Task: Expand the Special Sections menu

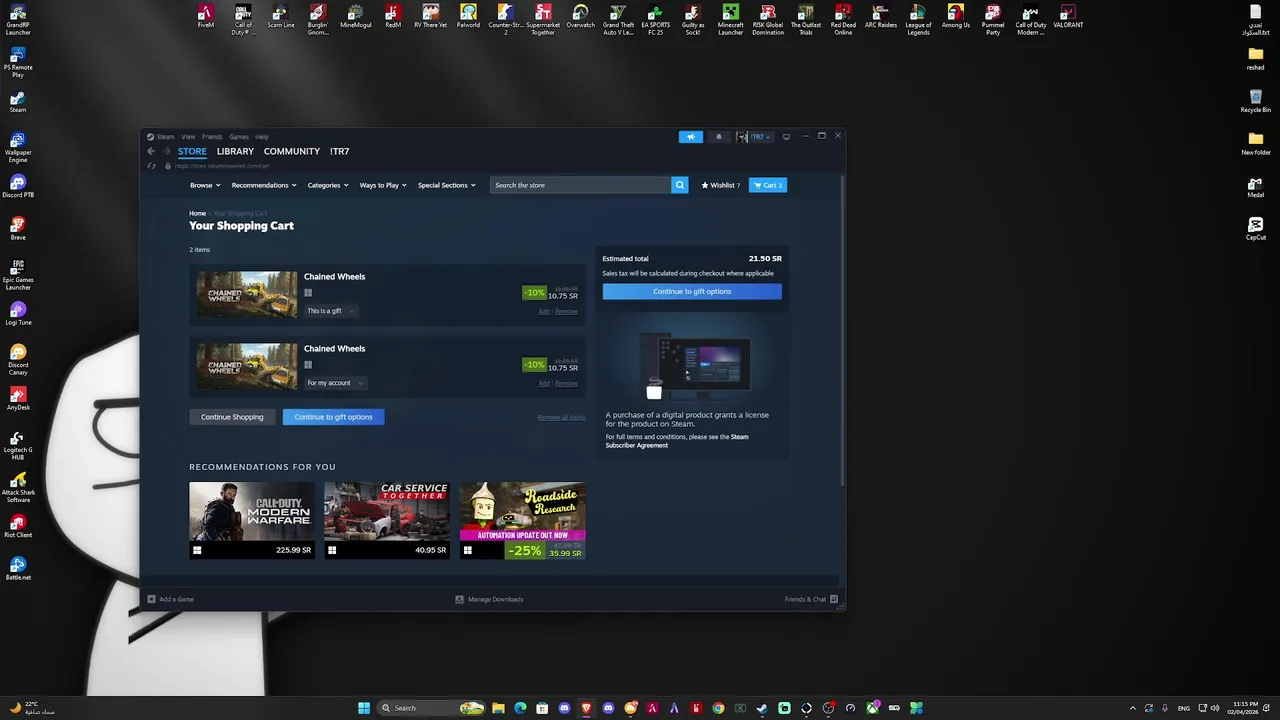Action: pos(446,185)
